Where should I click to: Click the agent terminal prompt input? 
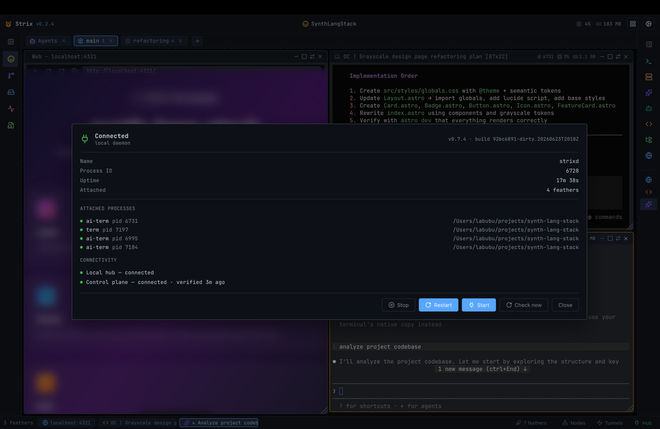pos(482,391)
